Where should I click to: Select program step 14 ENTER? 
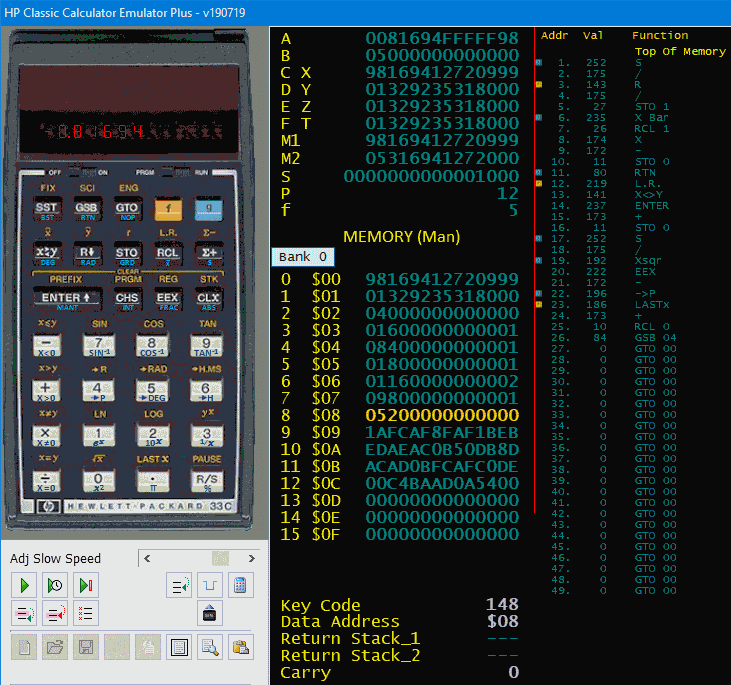(610, 206)
